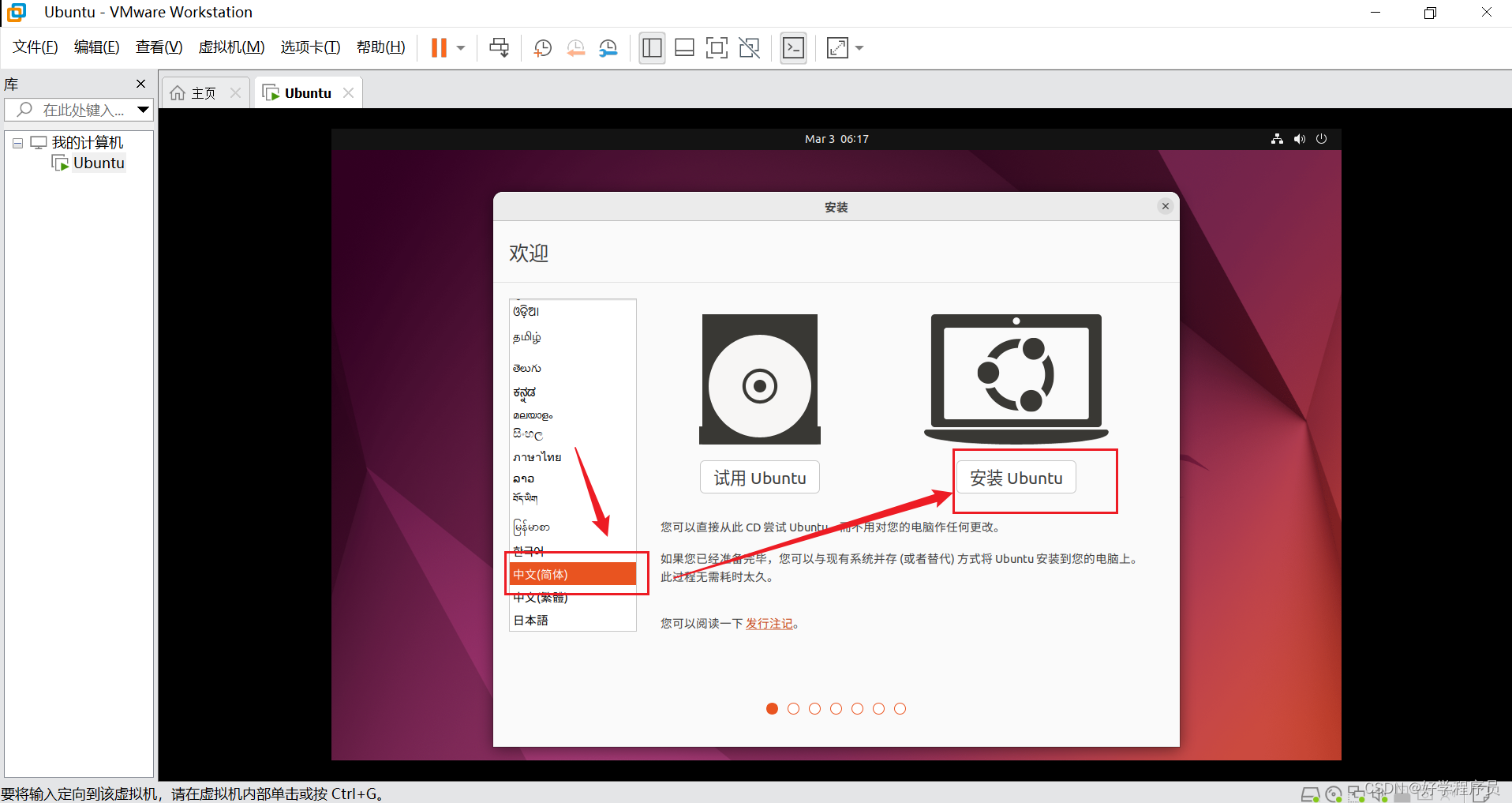Select മലയാളം in the language list
The image size is (1512, 803).
coord(573,415)
